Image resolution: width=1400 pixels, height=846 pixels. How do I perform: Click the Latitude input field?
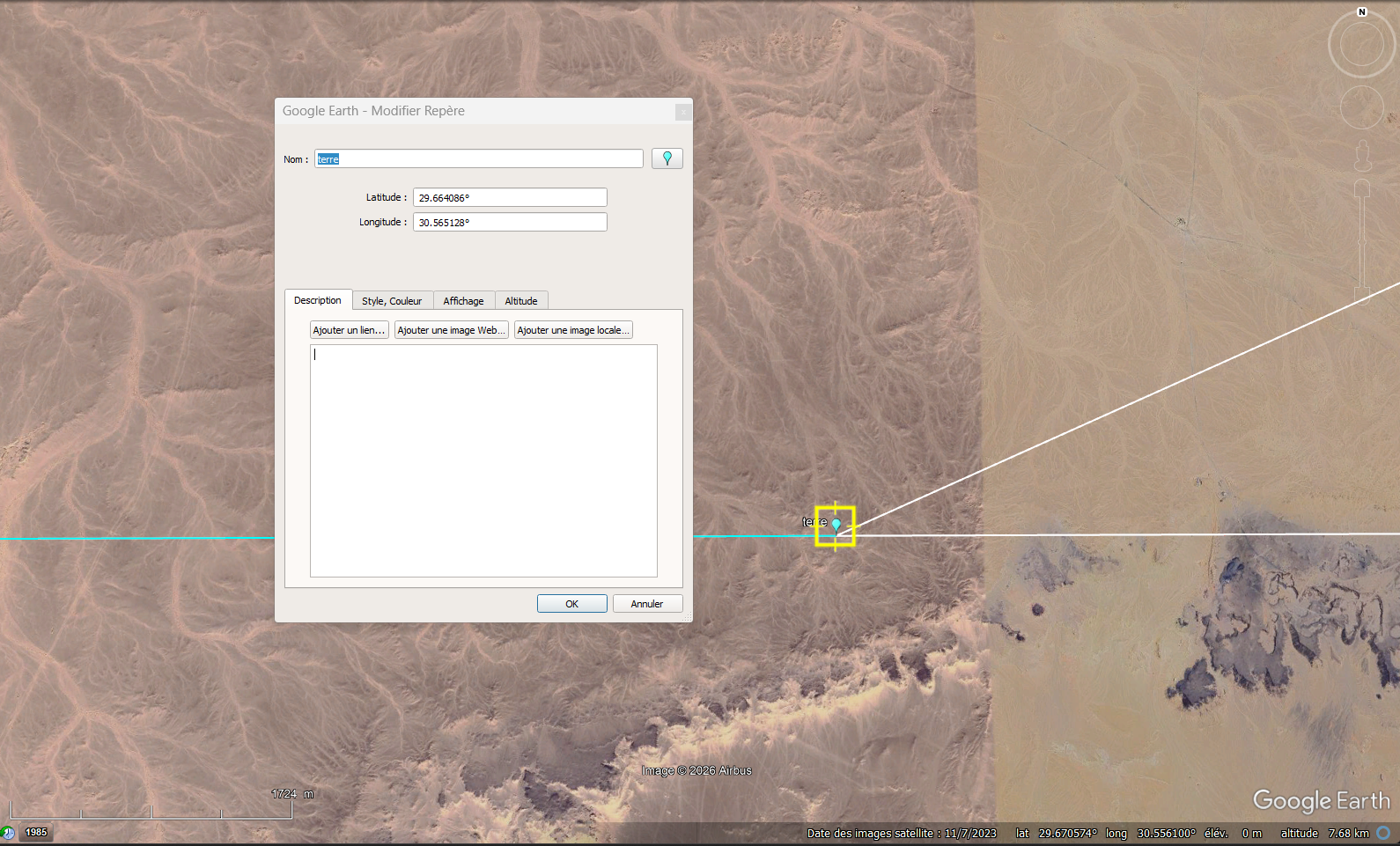pos(510,198)
